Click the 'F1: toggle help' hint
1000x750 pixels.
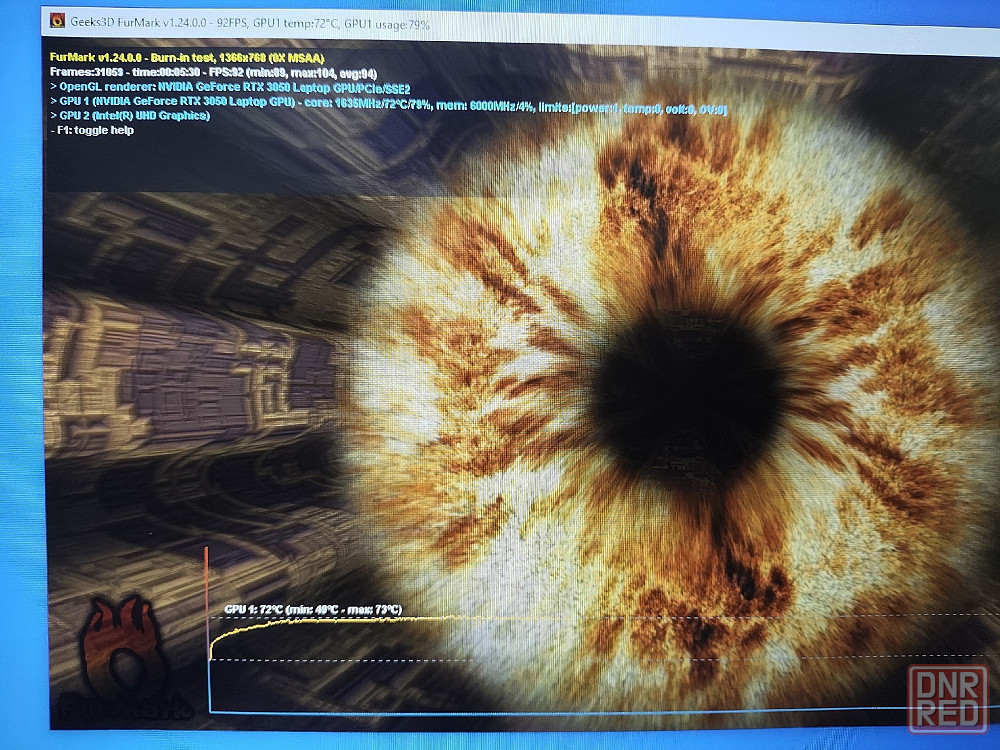click(92, 130)
